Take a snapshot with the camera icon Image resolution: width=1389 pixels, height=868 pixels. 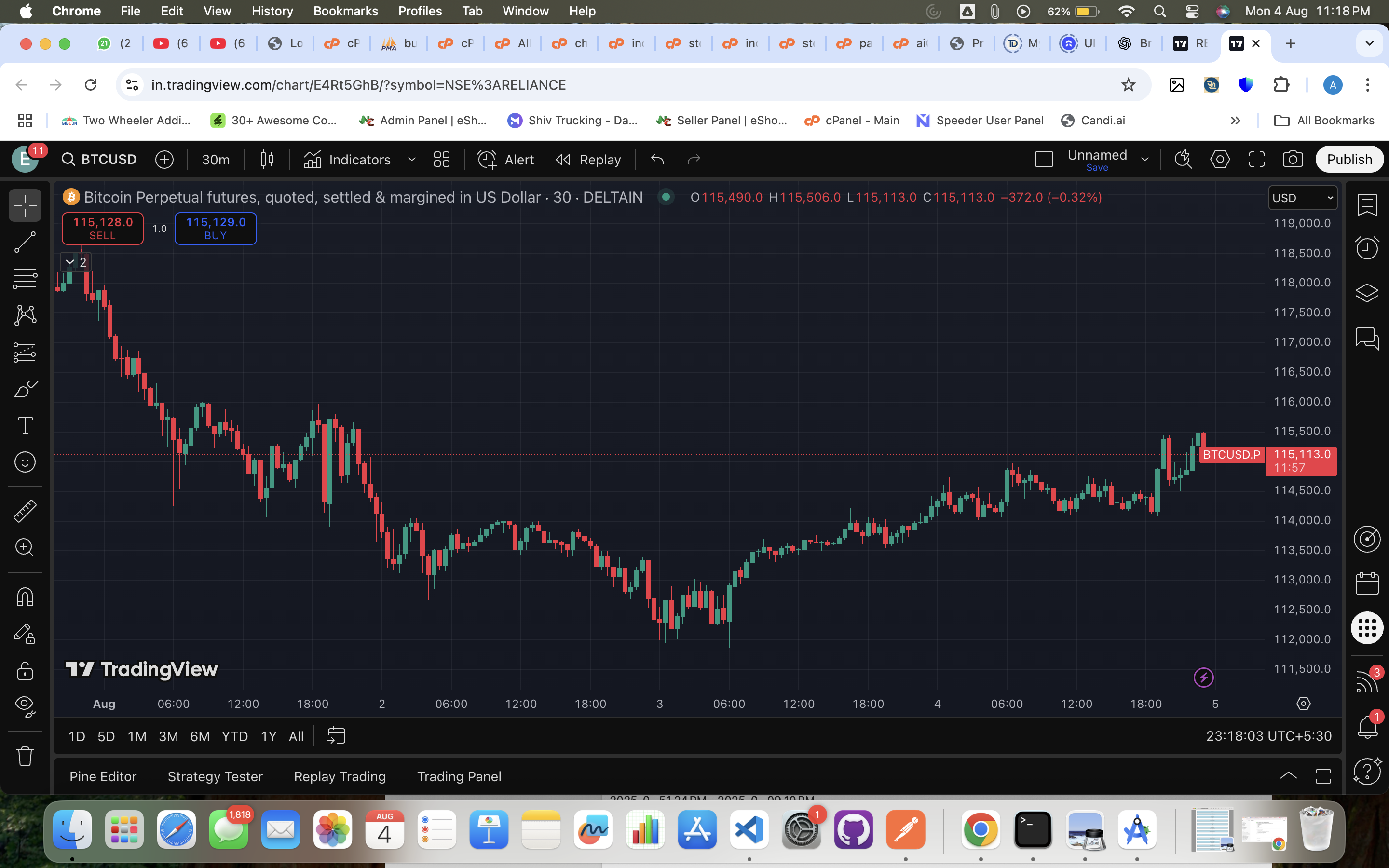click(x=1293, y=160)
